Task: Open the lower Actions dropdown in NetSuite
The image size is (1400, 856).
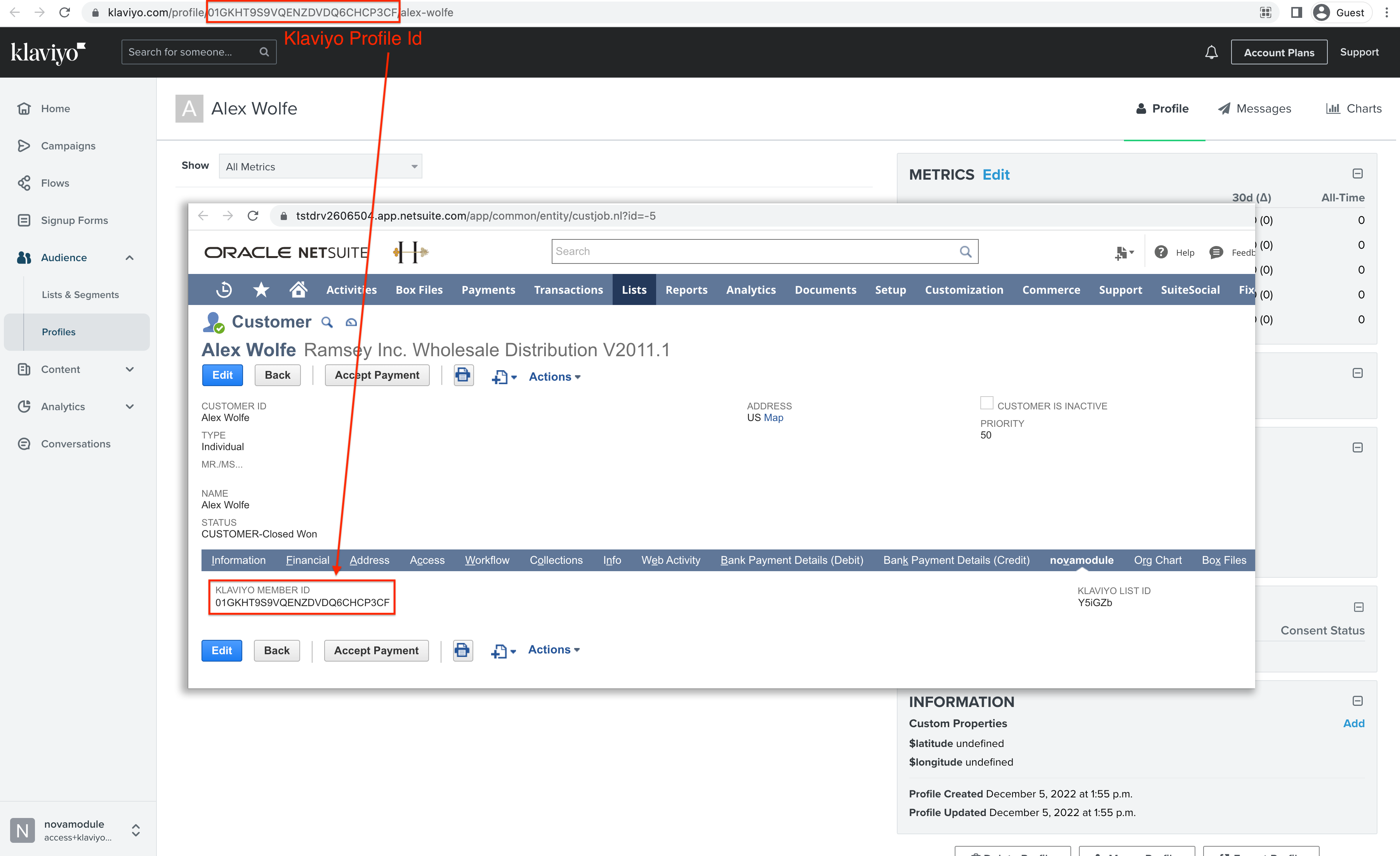Action: (554, 649)
